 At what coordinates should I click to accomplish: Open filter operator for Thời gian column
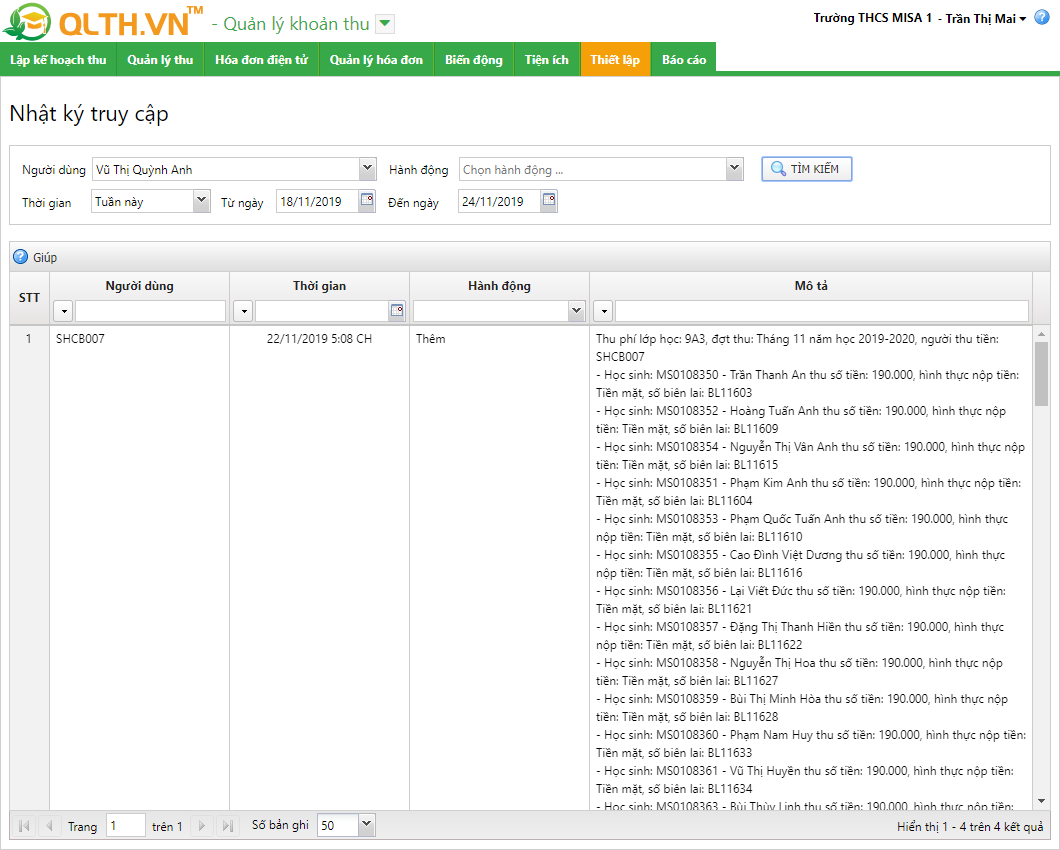pyautogui.click(x=243, y=311)
